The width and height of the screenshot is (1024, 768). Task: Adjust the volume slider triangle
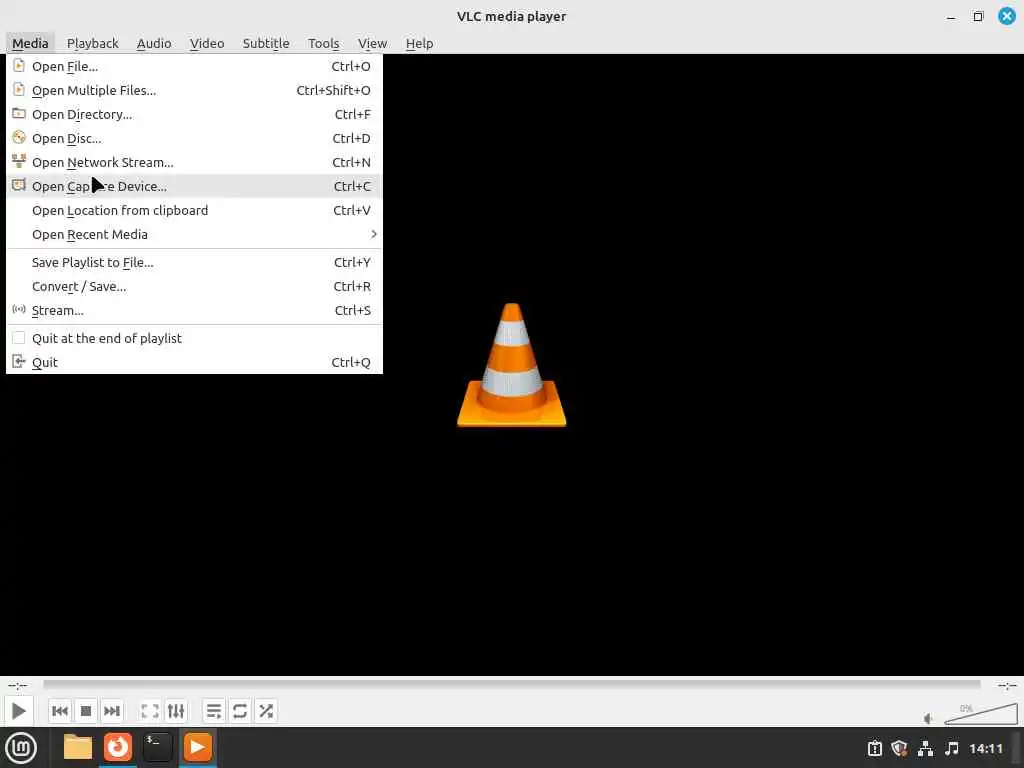[980, 714]
